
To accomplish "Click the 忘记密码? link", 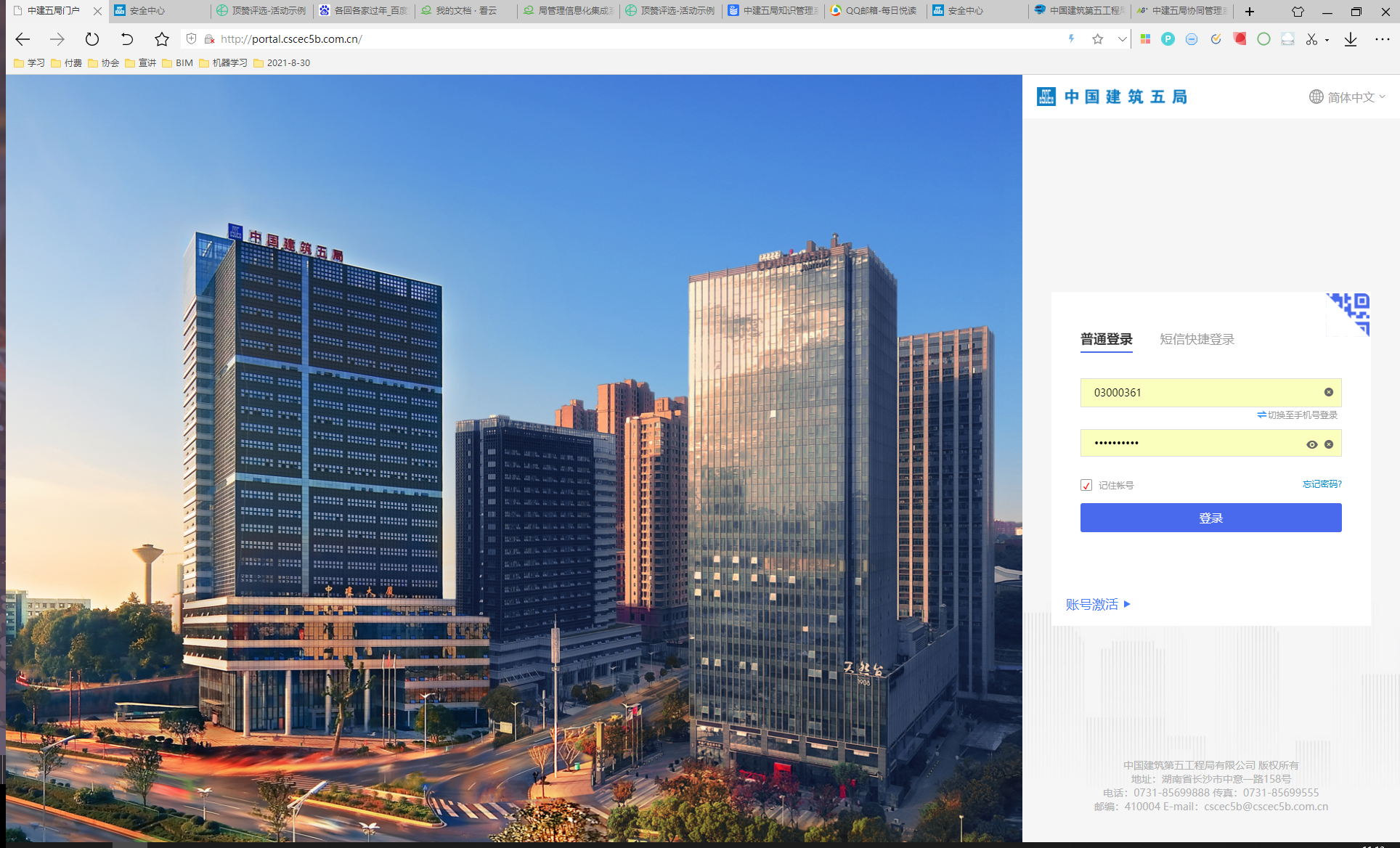I will (x=1322, y=484).
